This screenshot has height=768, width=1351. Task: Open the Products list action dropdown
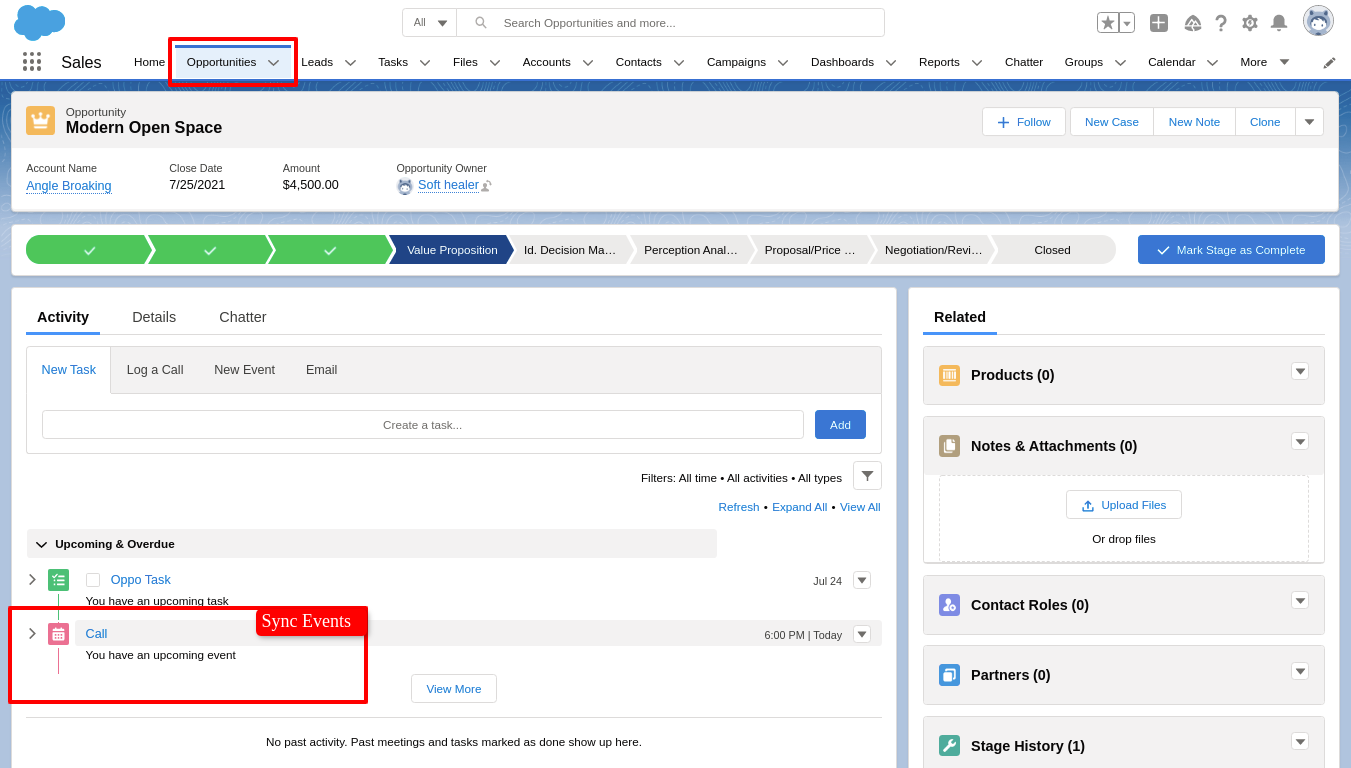pyautogui.click(x=1300, y=371)
